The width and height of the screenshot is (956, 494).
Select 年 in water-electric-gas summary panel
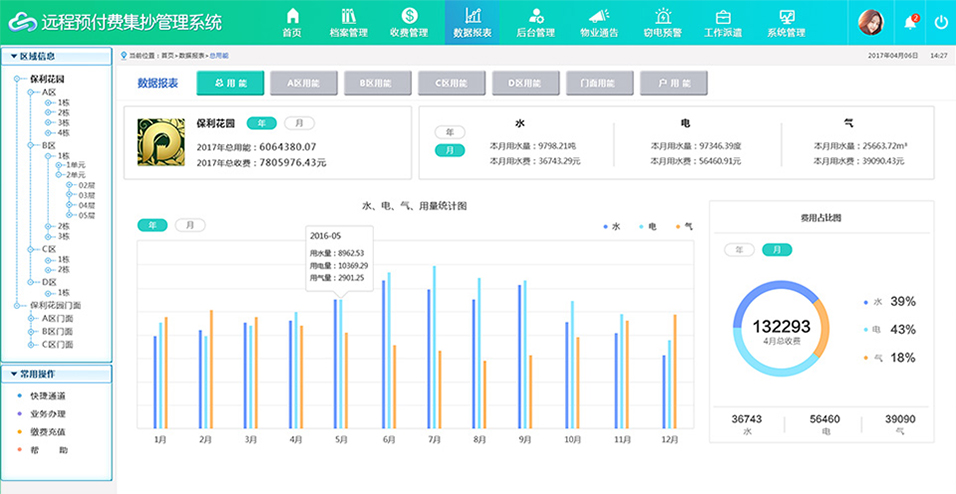click(x=450, y=132)
